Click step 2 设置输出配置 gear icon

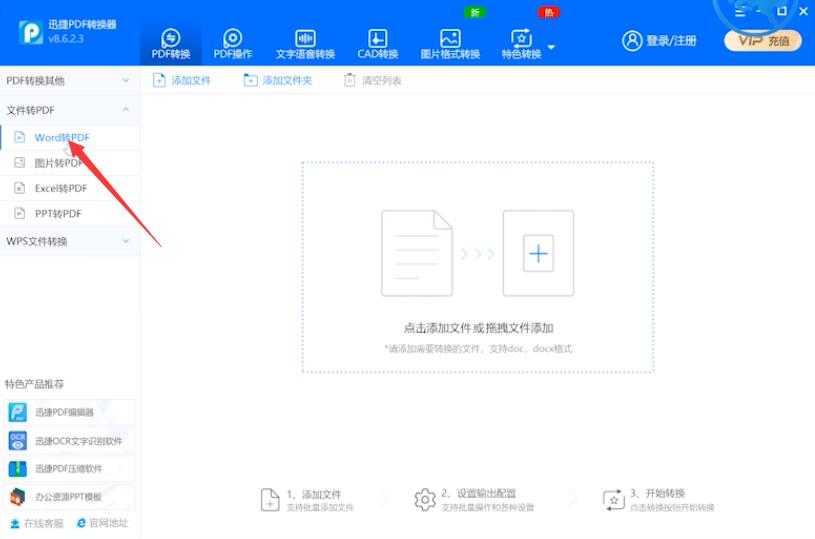(x=425, y=500)
